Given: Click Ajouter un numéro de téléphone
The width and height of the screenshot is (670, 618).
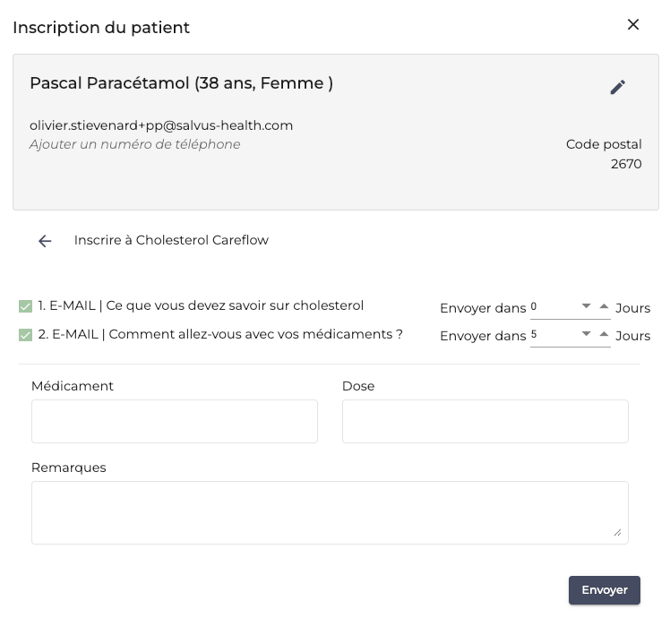Looking at the screenshot, I should [x=135, y=144].
